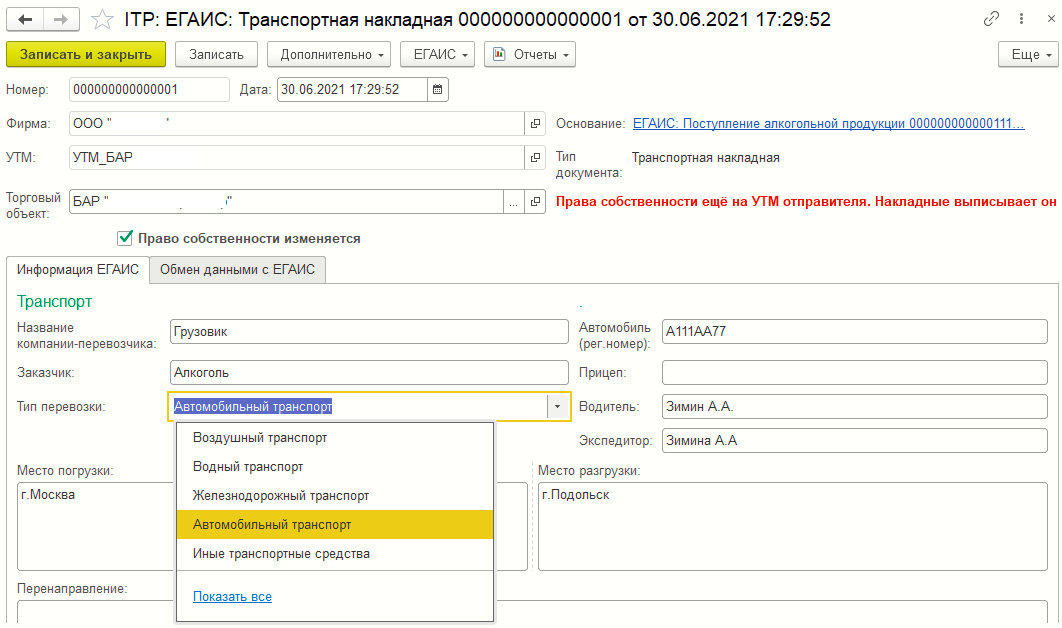Open the calendar picker for Дата field
The height and width of the screenshot is (628, 1062).
pyautogui.click(x=437, y=90)
